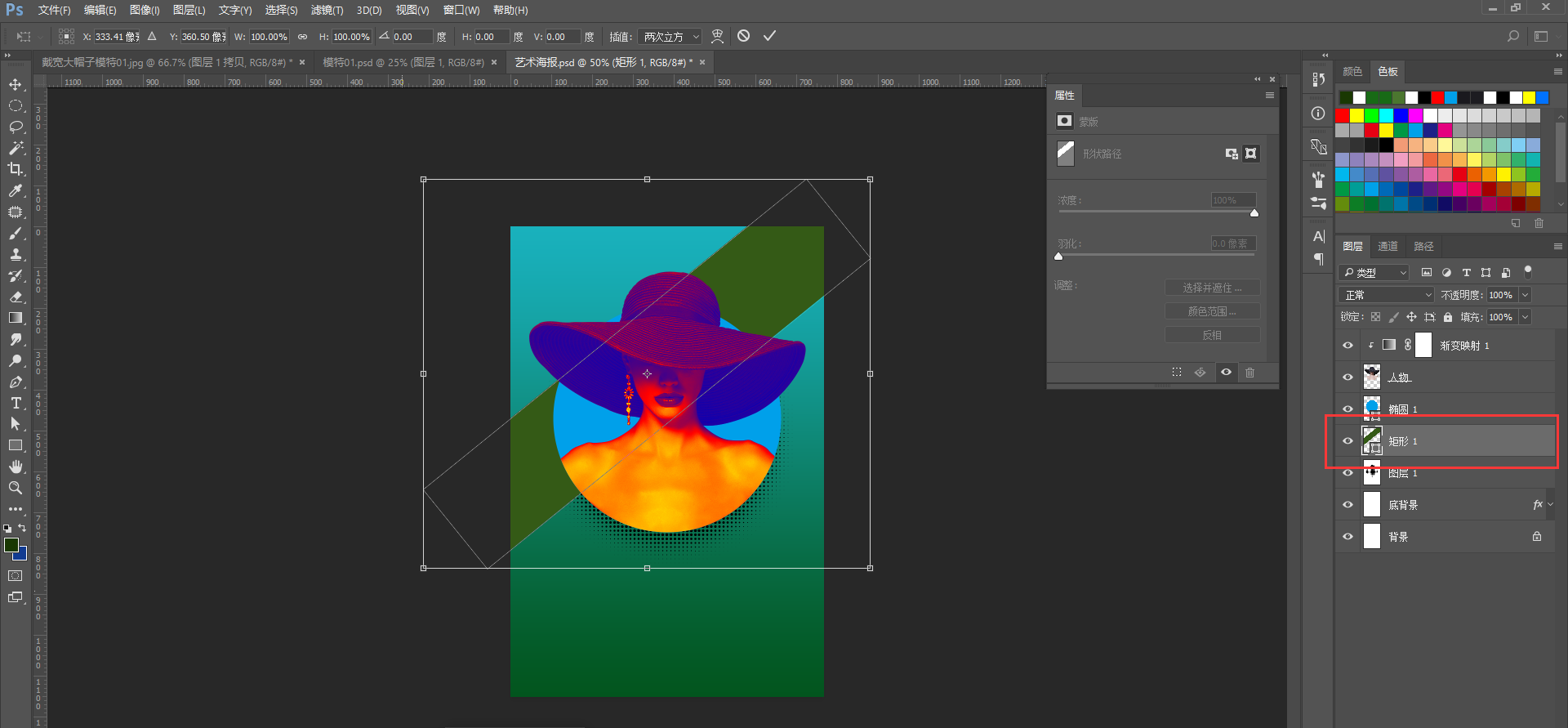Hide the 渐变映射 1 layer
Image resolution: width=1568 pixels, height=728 pixels.
1347,346
